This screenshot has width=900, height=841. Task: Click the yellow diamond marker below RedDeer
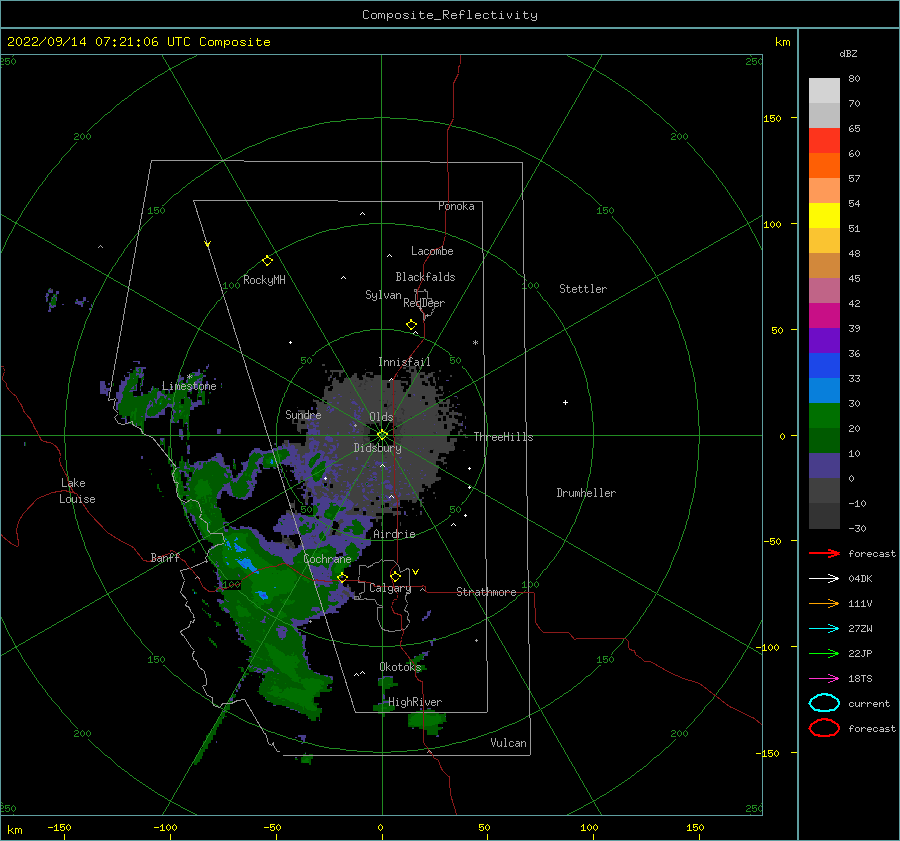[412, 325]
